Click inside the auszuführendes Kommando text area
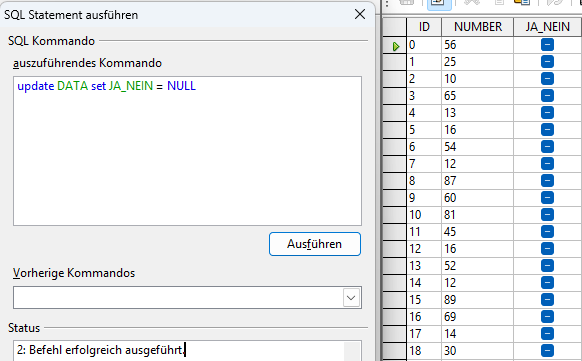This screenshot has height=361, width=582. coord(187,151)
